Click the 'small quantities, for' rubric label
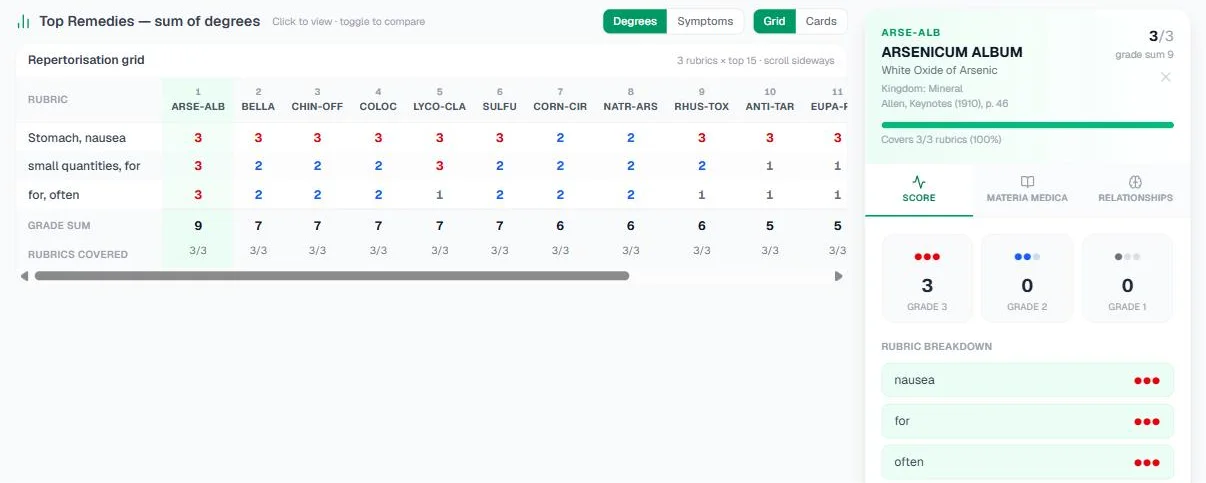This screenshot has width=1206, height=483. pyautogui.click(x=84, y=166)
